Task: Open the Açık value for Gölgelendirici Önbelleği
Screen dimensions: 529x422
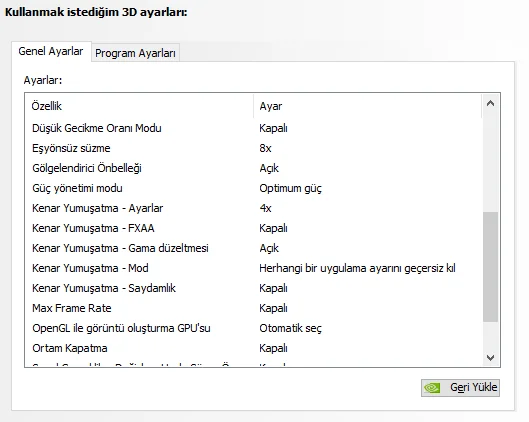Action: pyautogui.click(x=269, y=168)
